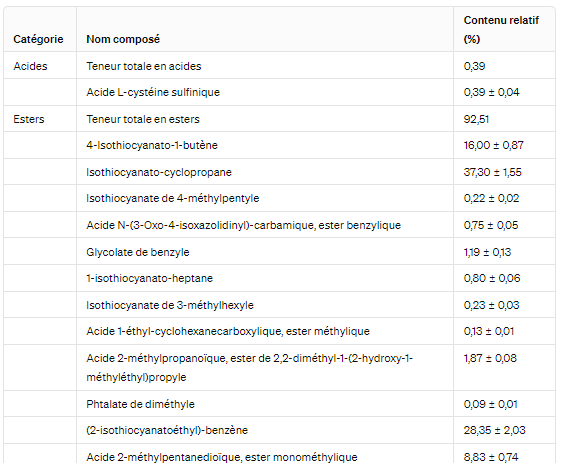Viewport: 562px width, 463px height.
Task: Select the 1-isothiocyanato-heptane row
Action: tap(280, 278)
